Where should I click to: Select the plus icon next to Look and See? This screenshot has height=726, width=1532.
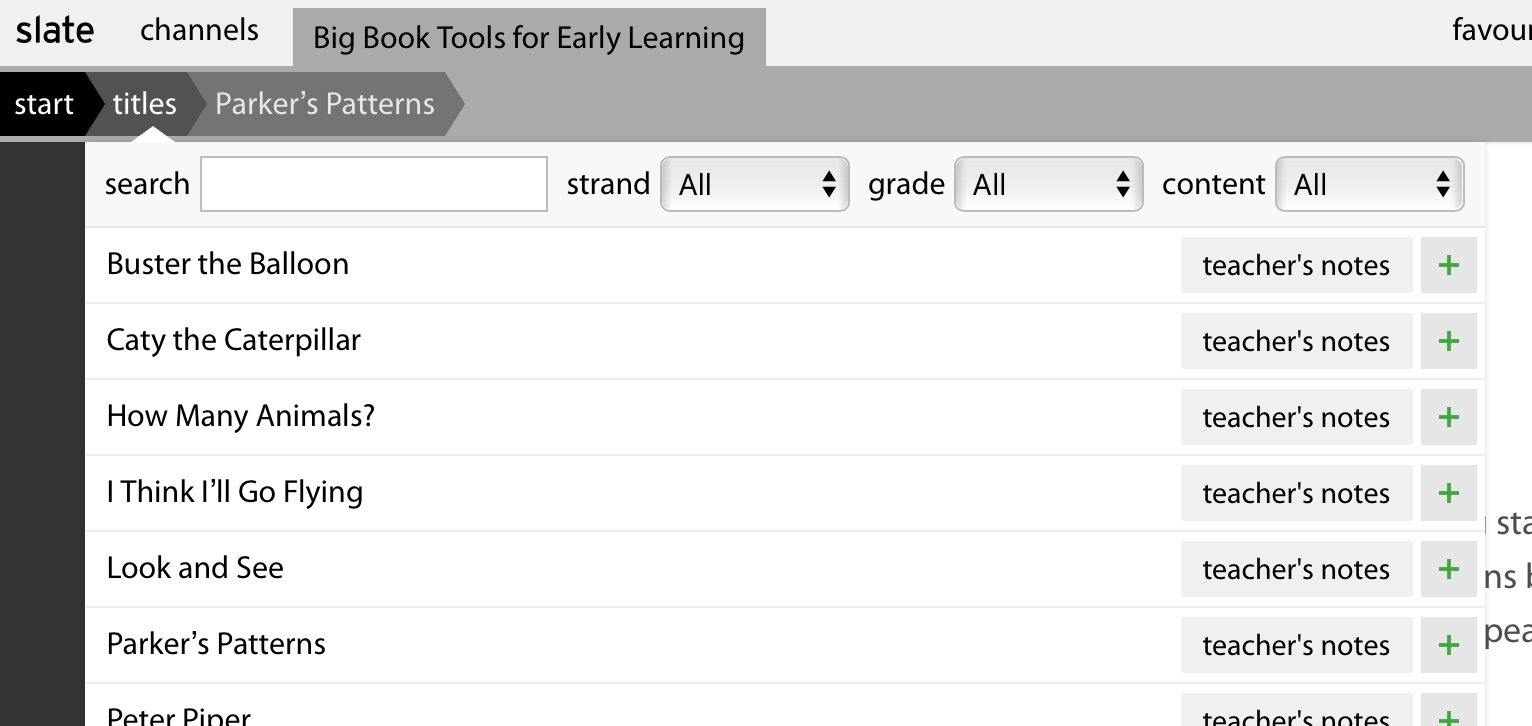[x=1448, y=569]
